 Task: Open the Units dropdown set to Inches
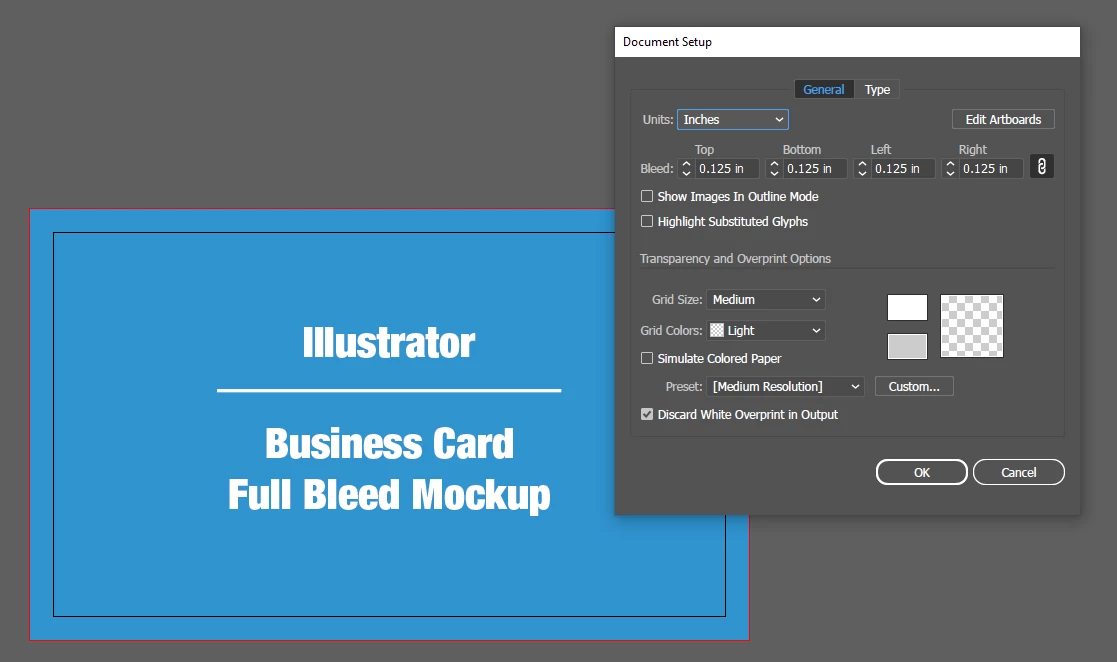click(x=732, y=120)
